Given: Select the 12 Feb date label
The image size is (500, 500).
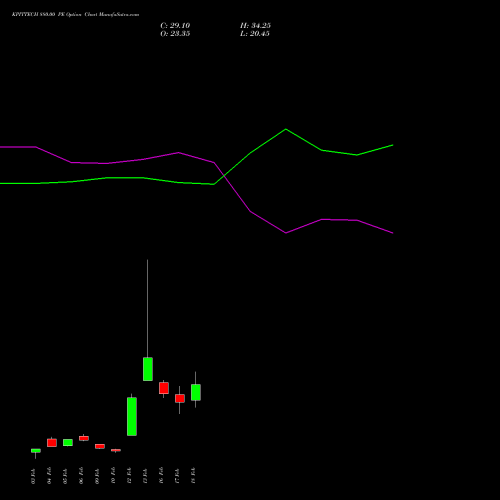Looking at the screenshot, I should [x=129, y=476].
